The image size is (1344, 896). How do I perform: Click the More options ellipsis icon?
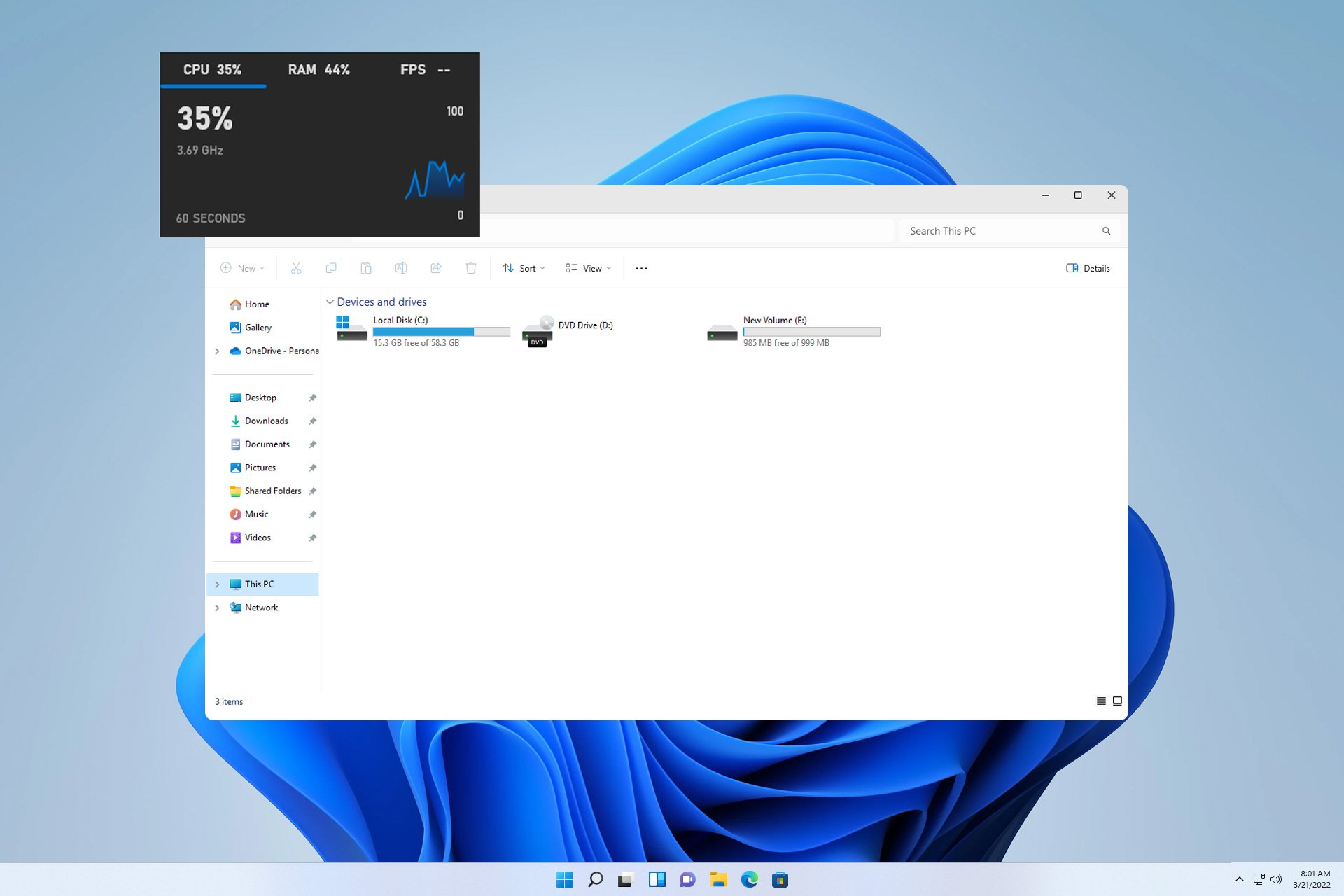(x=641, y=268)
